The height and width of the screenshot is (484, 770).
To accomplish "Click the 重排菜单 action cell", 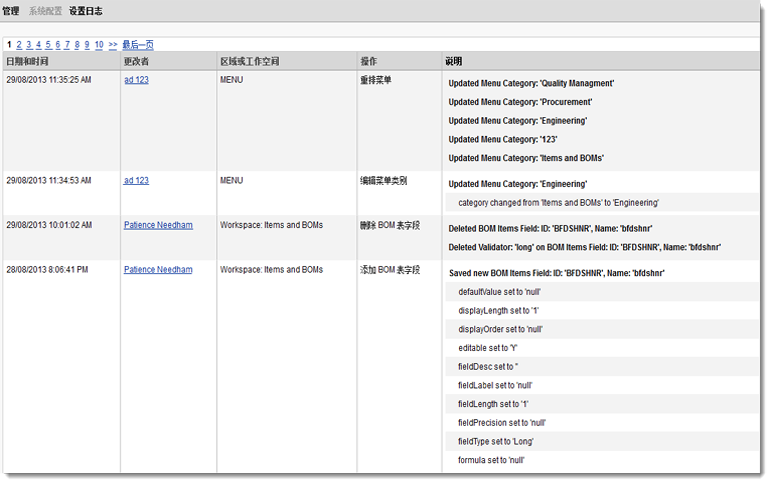I will (376, 80).
